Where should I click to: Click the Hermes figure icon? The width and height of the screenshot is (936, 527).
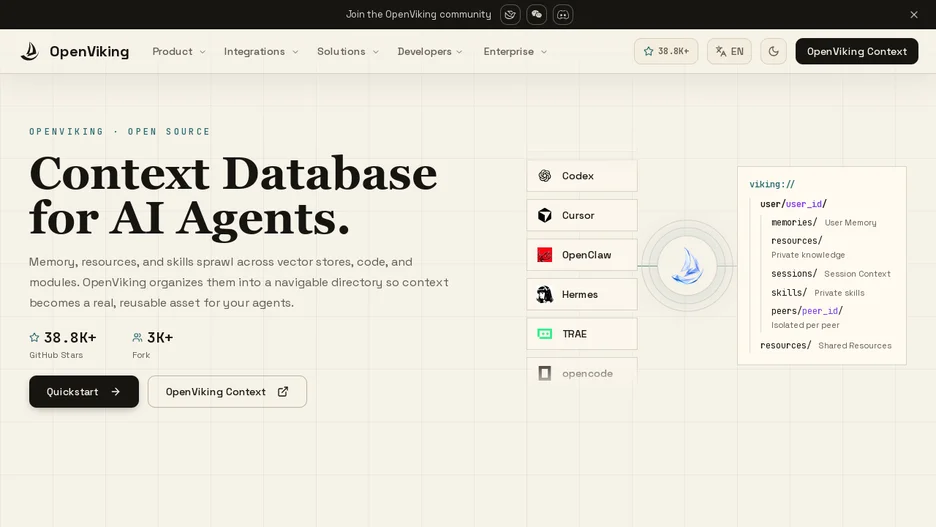click(544, 294)
